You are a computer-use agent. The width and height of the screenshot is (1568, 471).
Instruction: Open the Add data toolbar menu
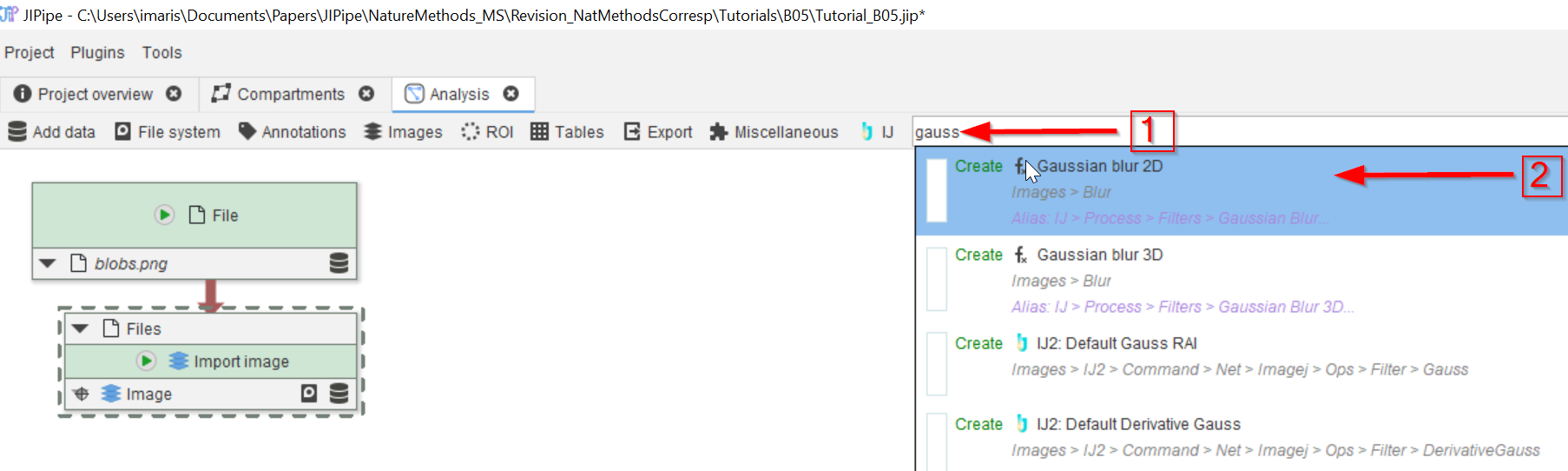coord(52,132)
